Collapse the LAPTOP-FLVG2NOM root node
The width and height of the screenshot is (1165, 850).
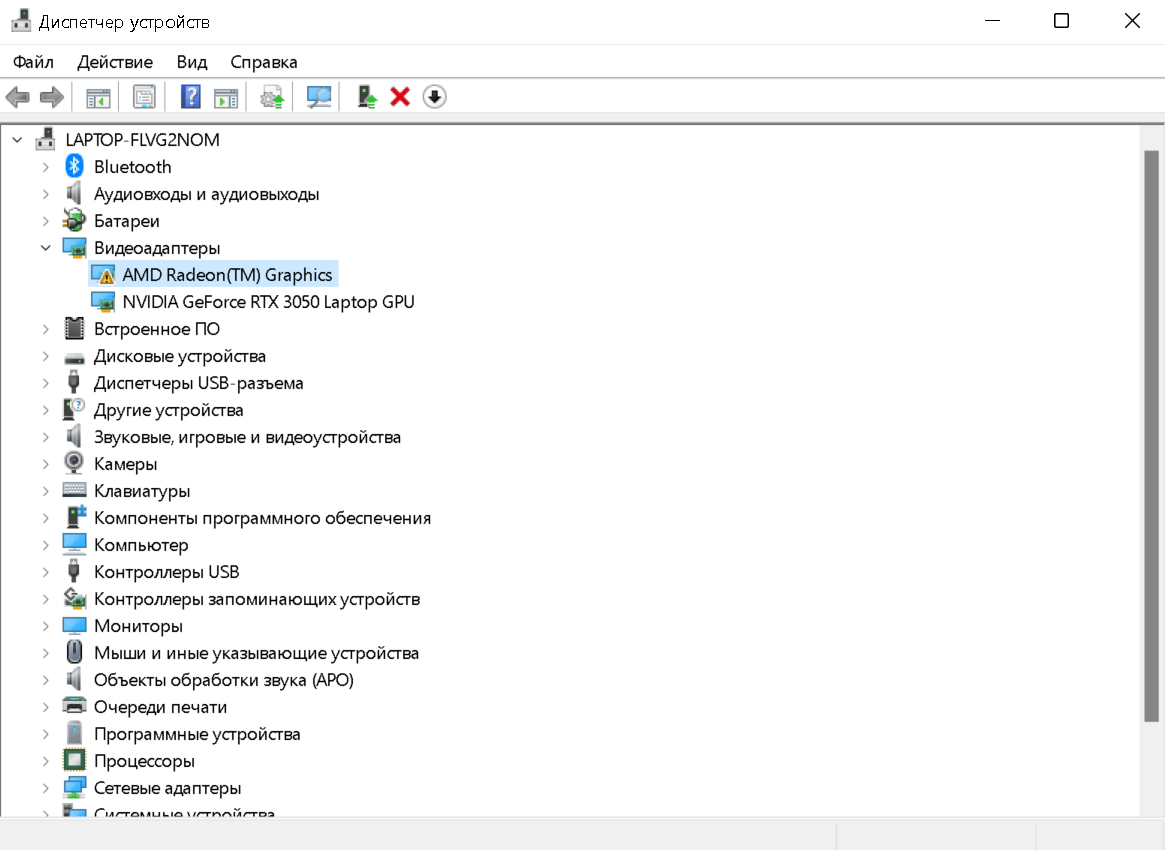(x=18, y=140)
